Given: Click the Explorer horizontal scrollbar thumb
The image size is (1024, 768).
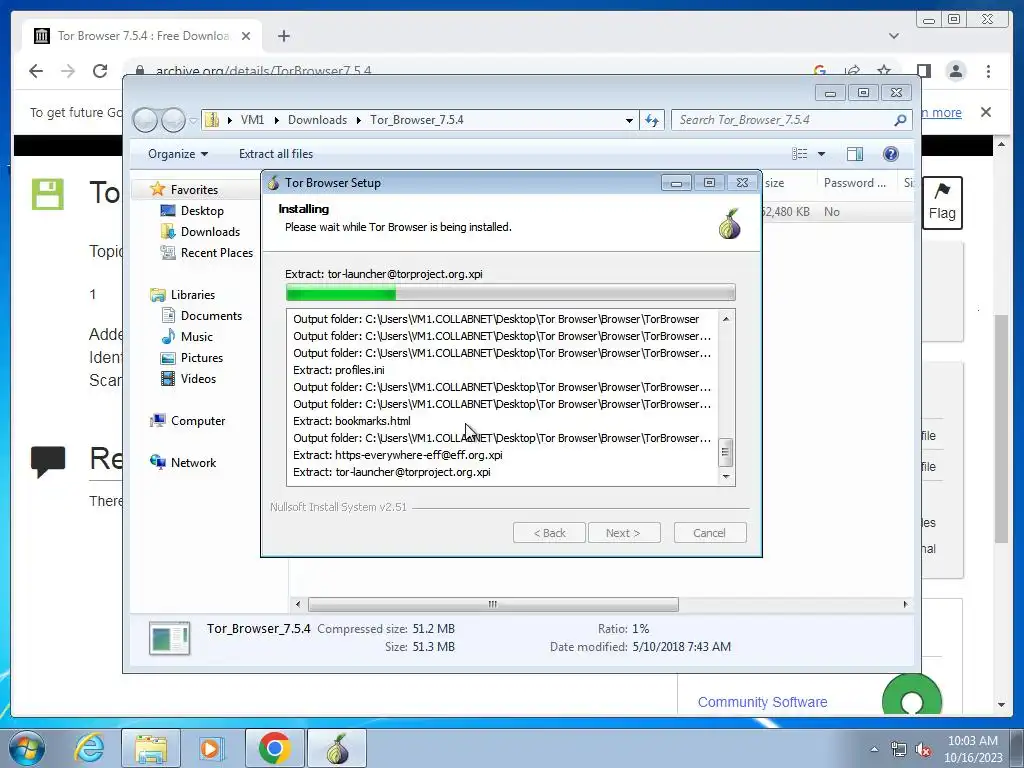Looking at the screenshot, I should 493,604.
